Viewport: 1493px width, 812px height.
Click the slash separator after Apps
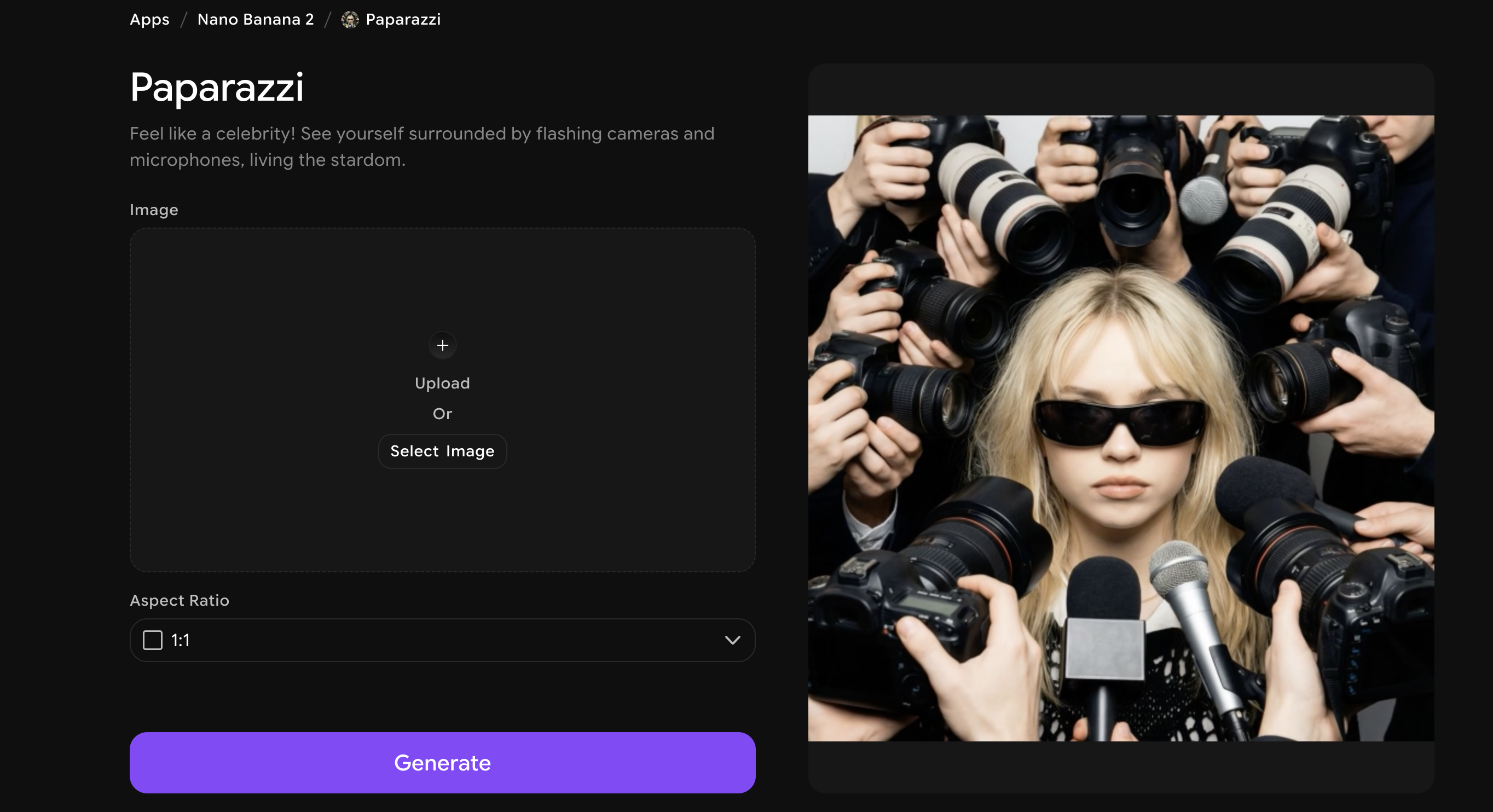pos(184,20)
